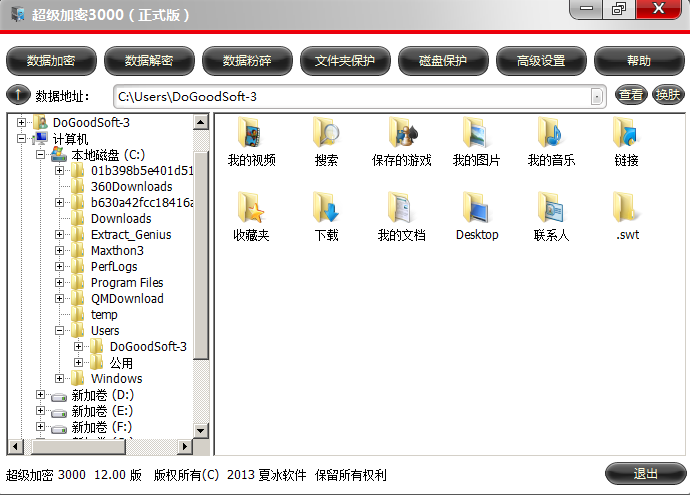
Task: Select 360Downloads in the folder tree
Action: [x=132, y=187]
